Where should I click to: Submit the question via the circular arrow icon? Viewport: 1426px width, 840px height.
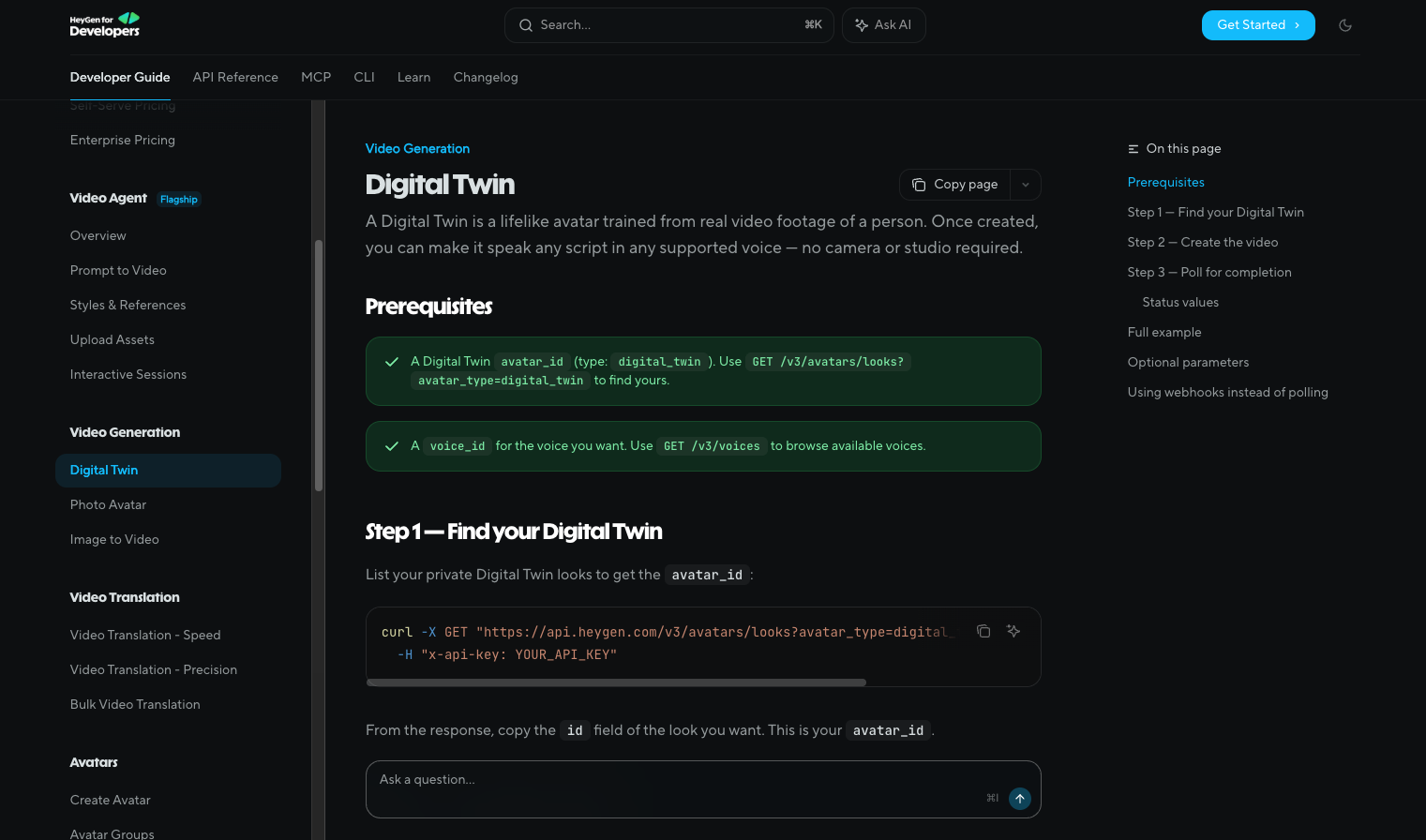click(x=1019, y=798)
